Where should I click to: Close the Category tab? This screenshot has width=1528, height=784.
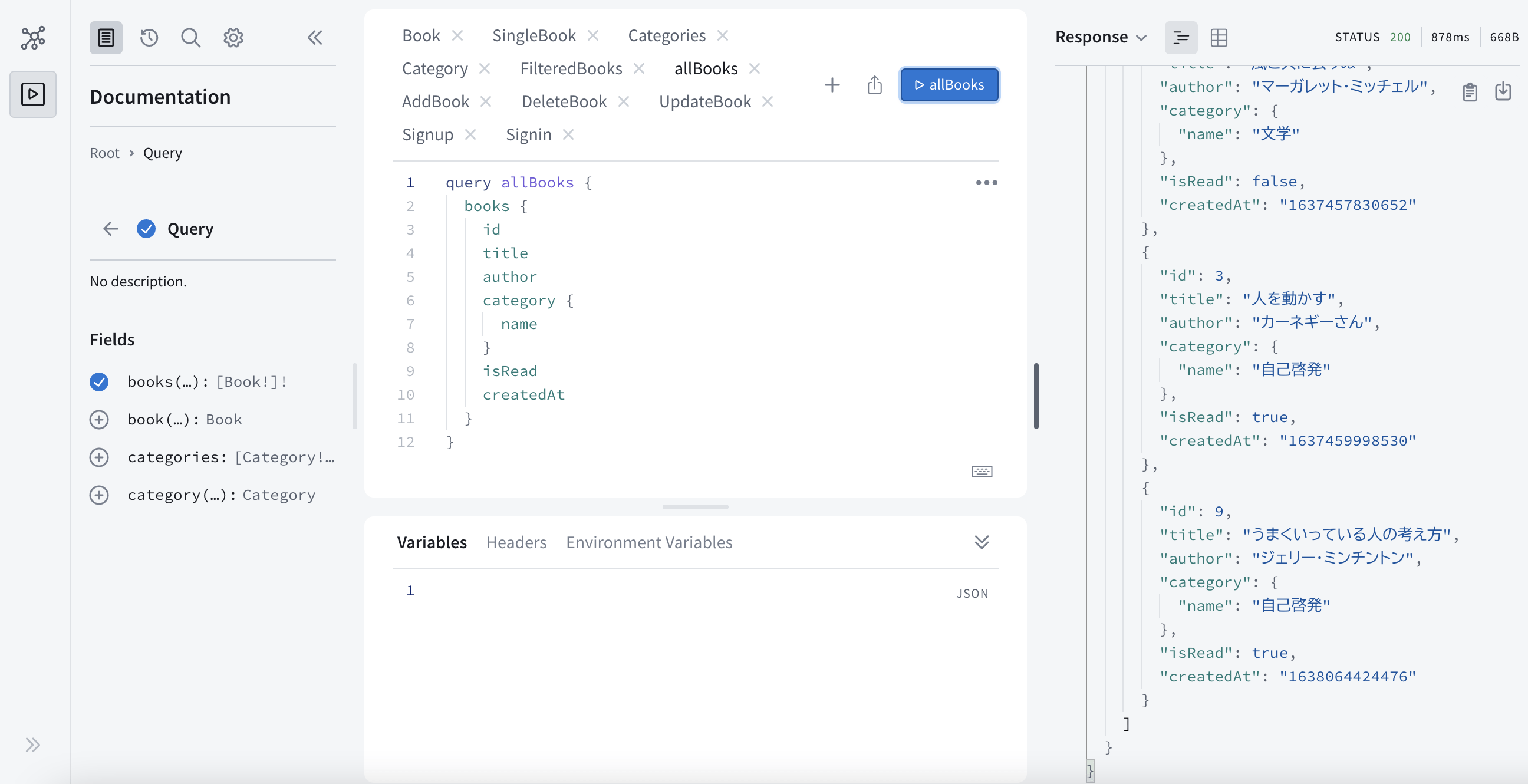pos(484,69)
